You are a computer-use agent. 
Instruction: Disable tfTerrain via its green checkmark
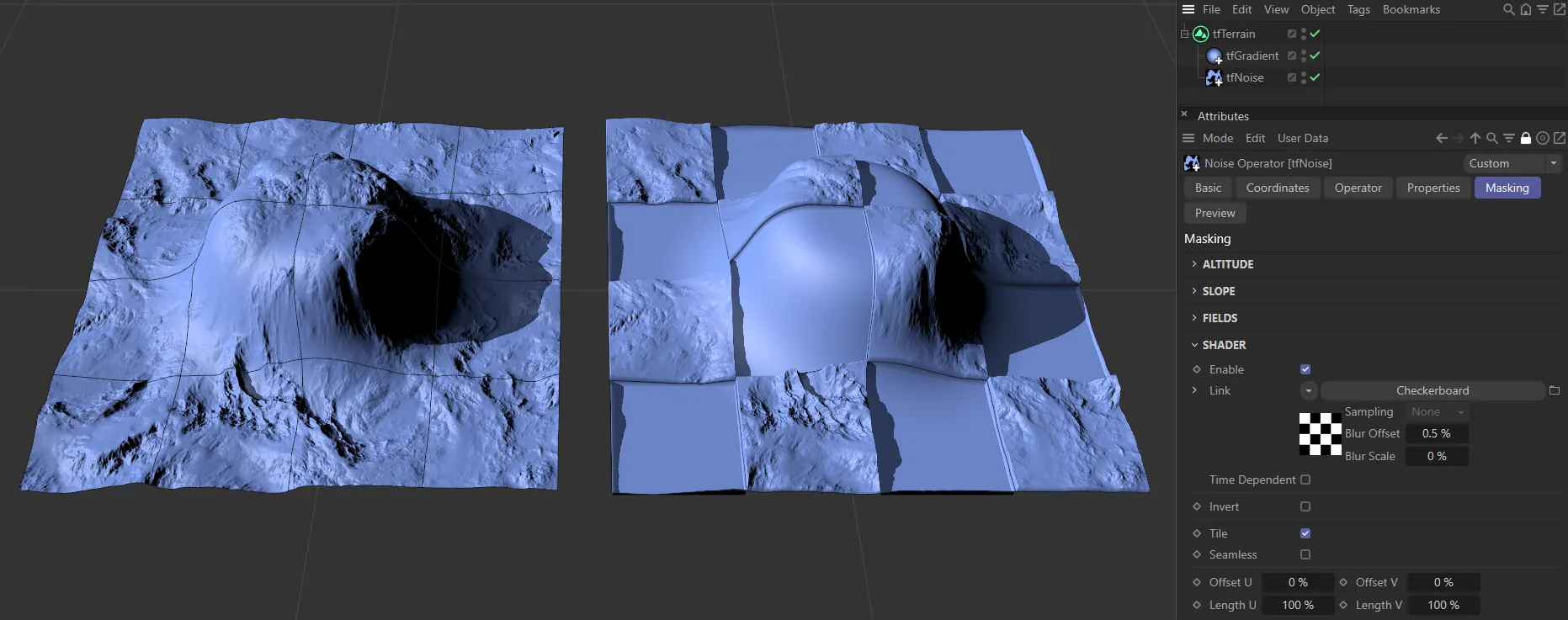tap(1315, 34)
